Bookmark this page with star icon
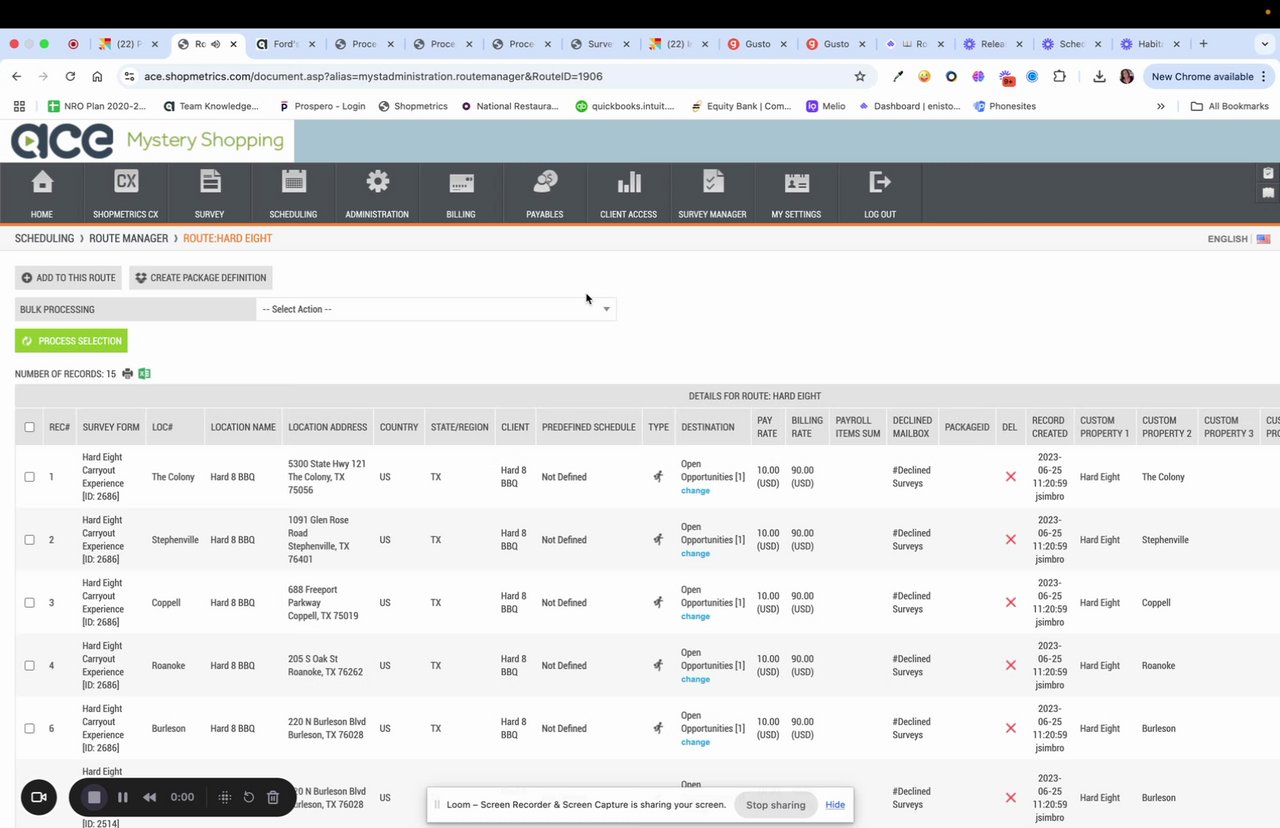The image size is (1280, 828). click(859, 76)
